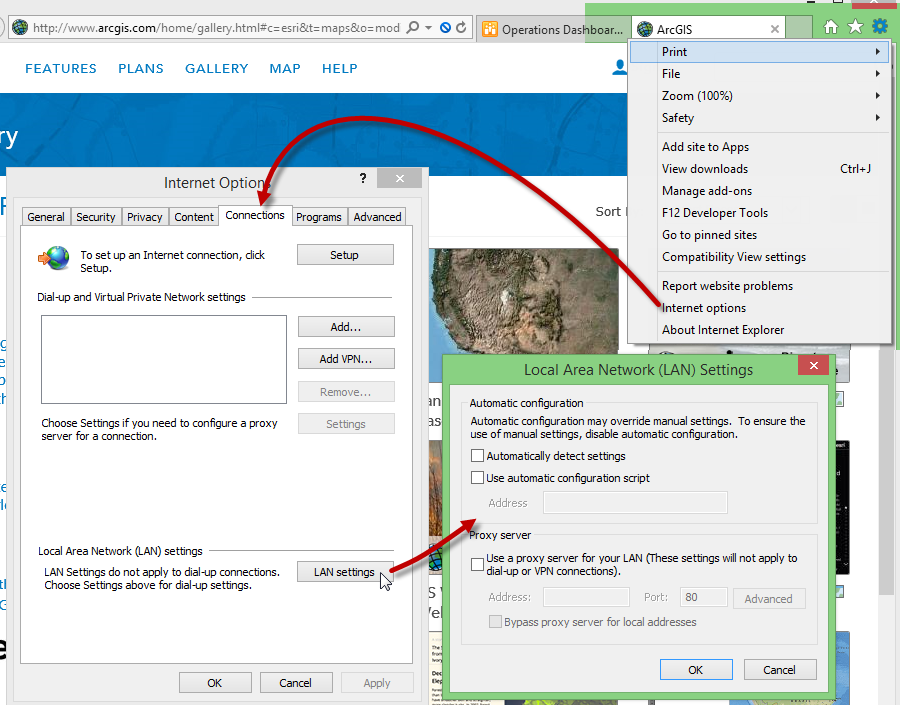Switch to the General tab
This screenshot has height=705, width=900.
tap(46, 217)
